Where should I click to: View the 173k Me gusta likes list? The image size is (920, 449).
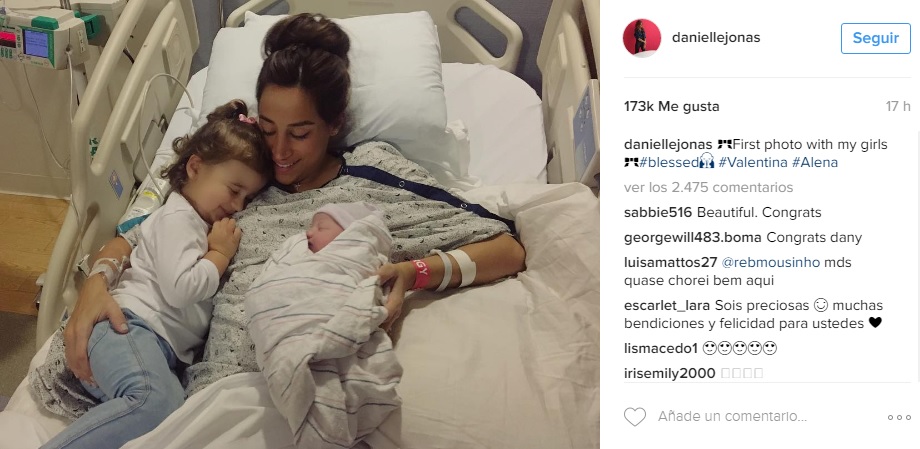(672, 107)
